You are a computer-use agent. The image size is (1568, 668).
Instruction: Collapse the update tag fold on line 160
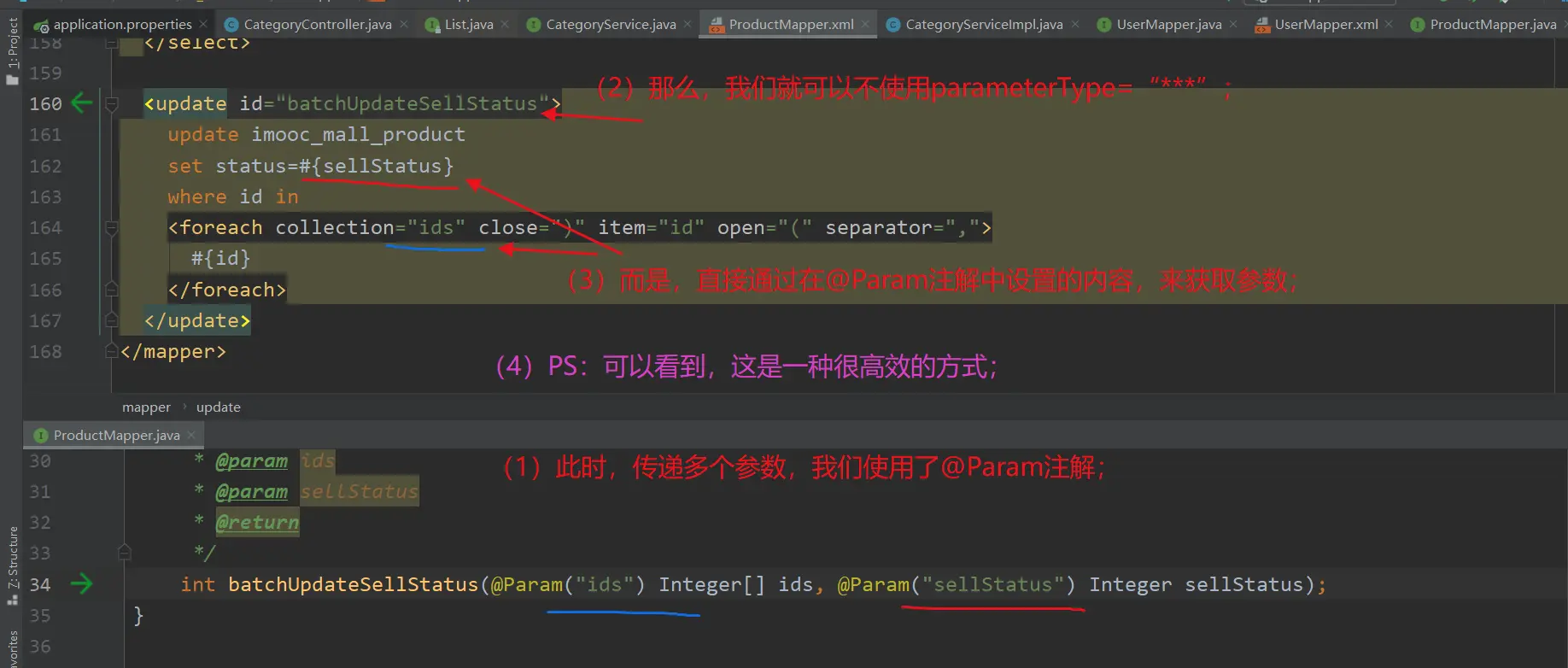[111, 104]
